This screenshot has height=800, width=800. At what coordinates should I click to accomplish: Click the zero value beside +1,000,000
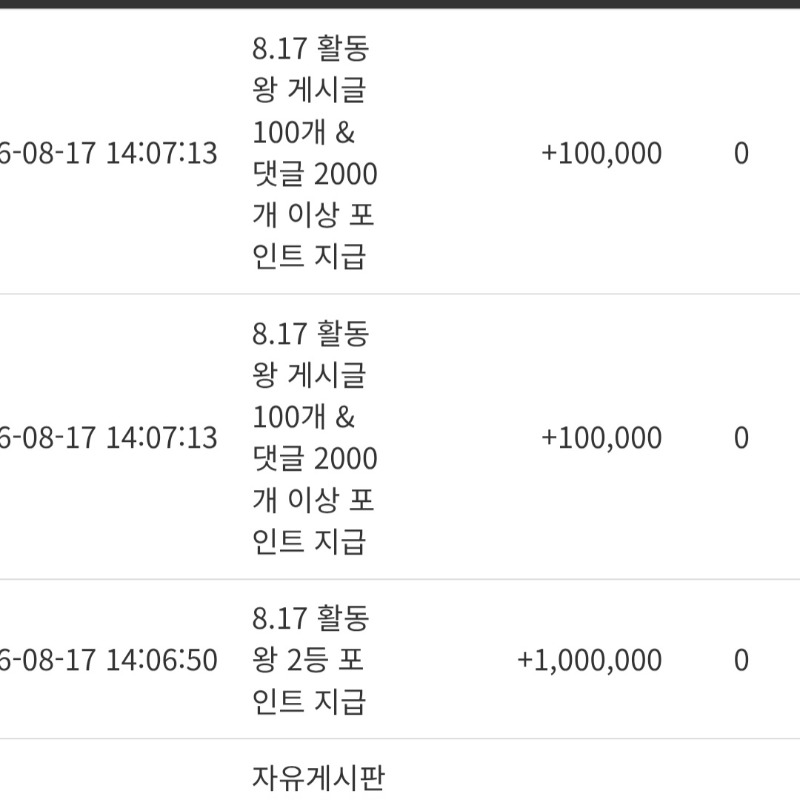click(741, 660)
